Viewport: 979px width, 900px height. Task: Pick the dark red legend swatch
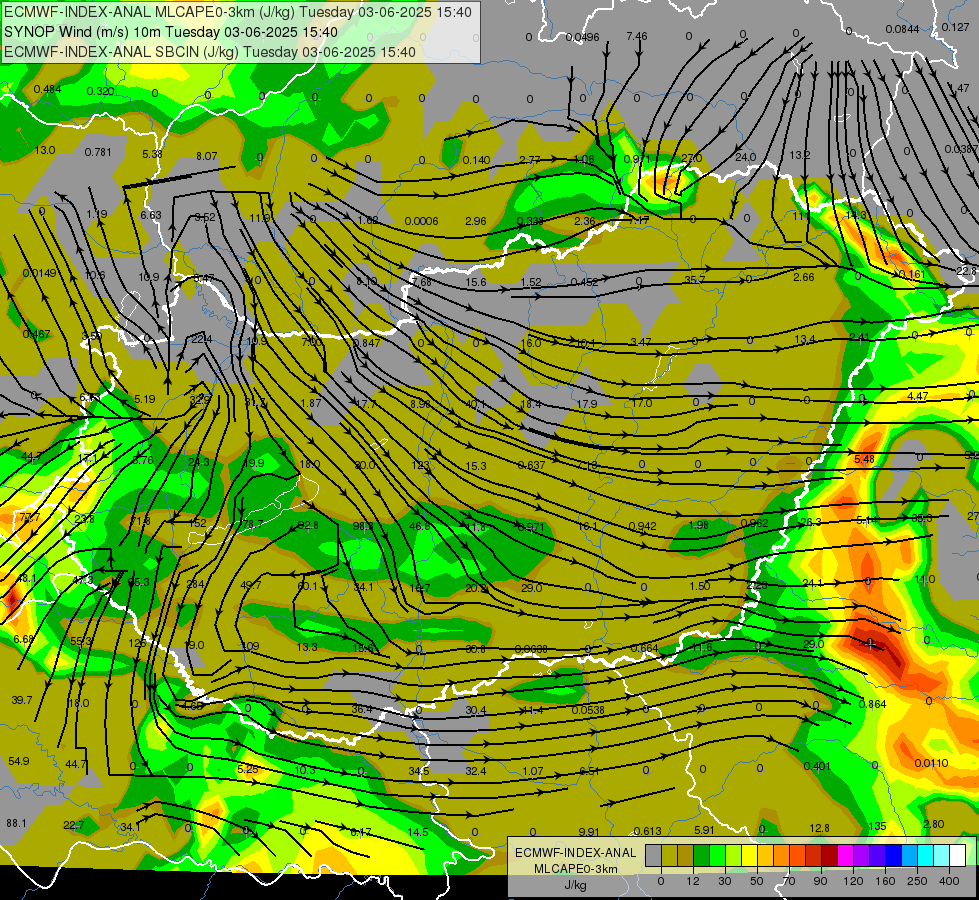coord(829,855)
